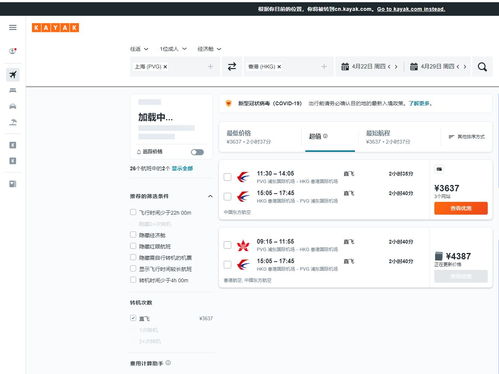Click the magnifier search button
The image size is (499, 374).
click(482, 67)
